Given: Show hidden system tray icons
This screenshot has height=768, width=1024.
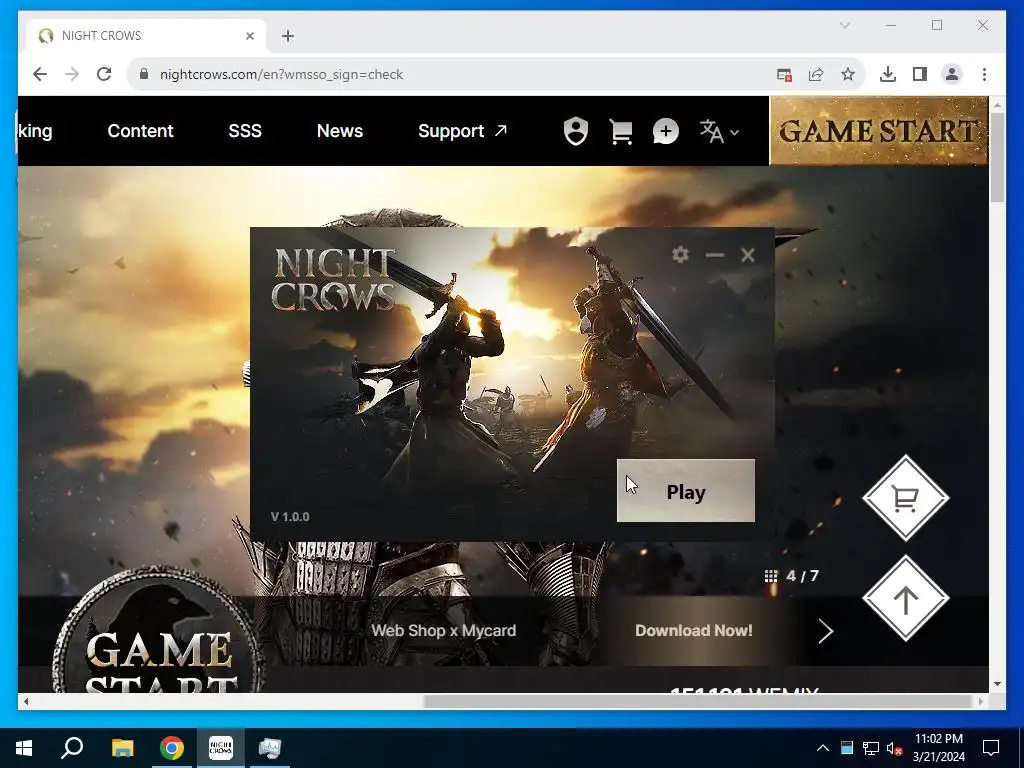Looking at the screenshot, I should tap(822, 748).
